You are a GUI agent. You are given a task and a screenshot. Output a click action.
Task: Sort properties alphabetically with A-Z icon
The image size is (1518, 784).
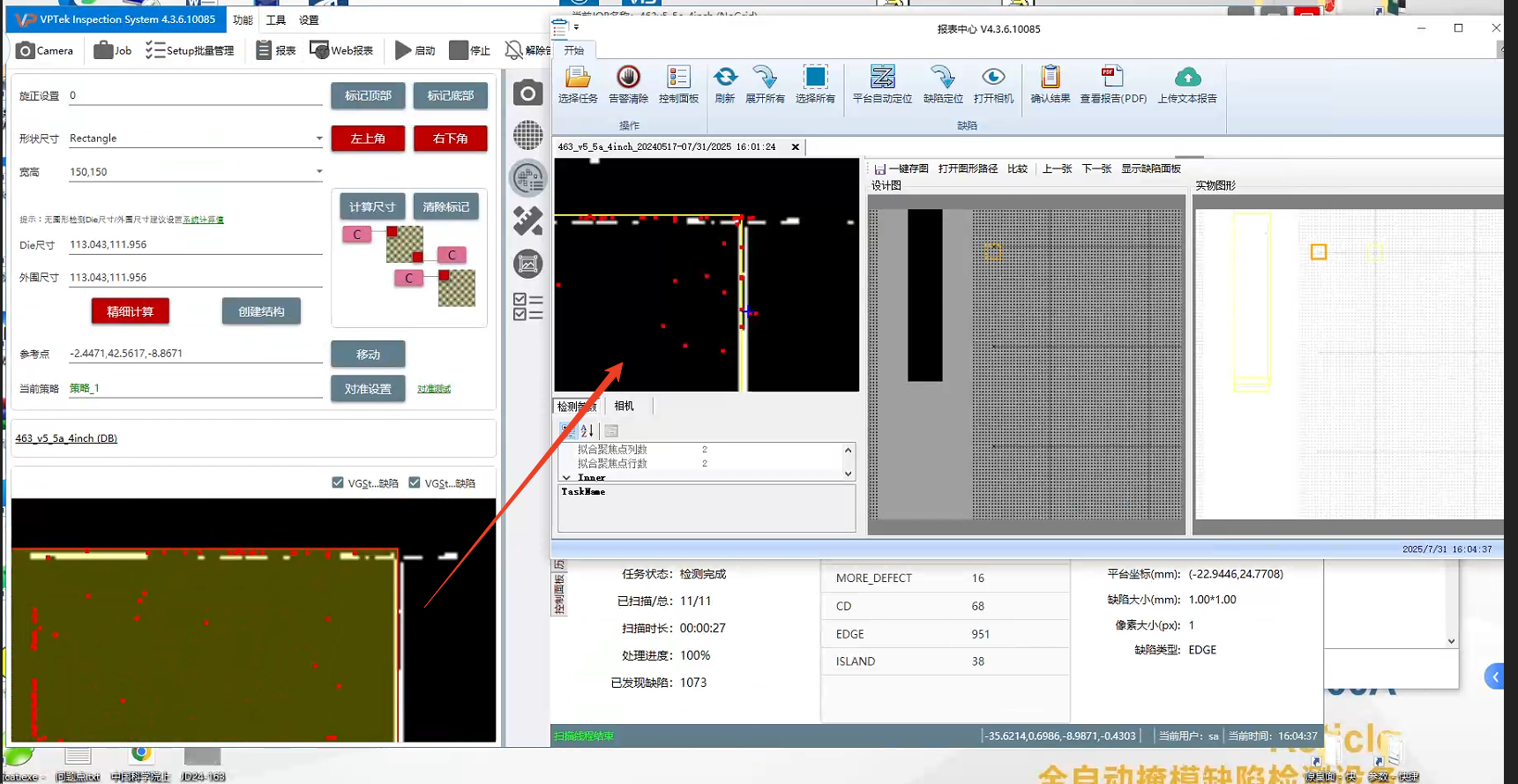587,431
